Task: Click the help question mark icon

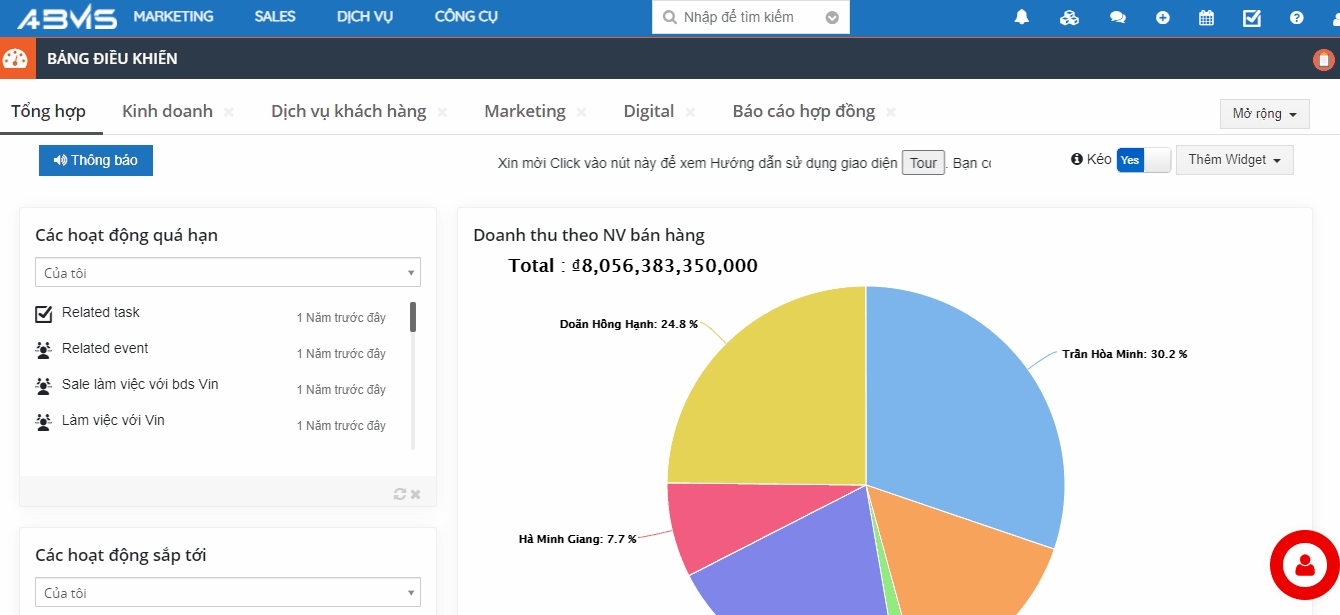Action: click(1296, 17)
